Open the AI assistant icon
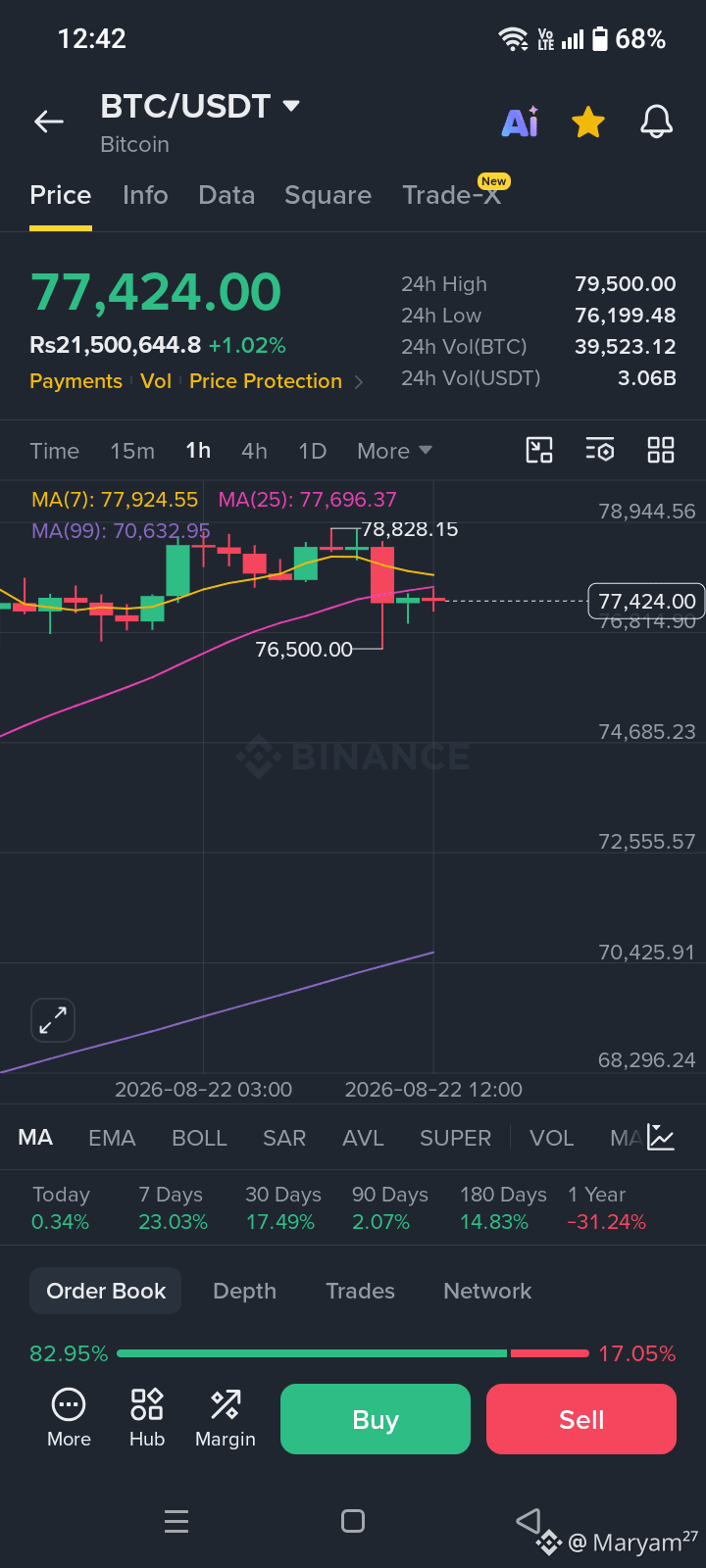 tap(521, 122)
